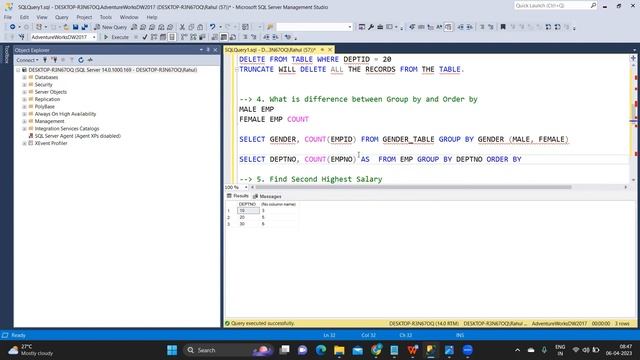640x360 pixels.
Task: Close the Object Explorer panel
Action: coord(216,50)
